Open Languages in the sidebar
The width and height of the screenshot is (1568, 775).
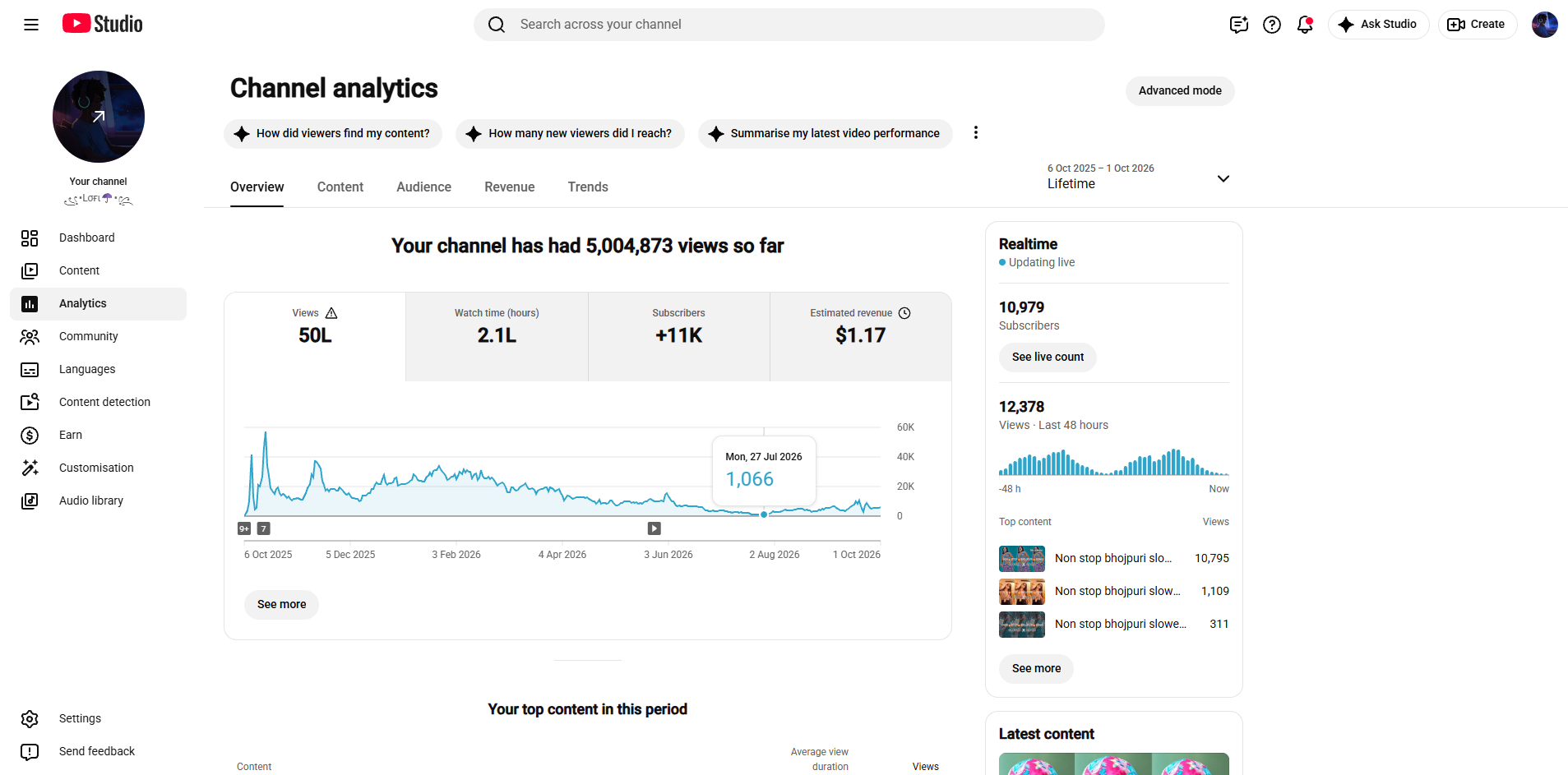point(98,369)
